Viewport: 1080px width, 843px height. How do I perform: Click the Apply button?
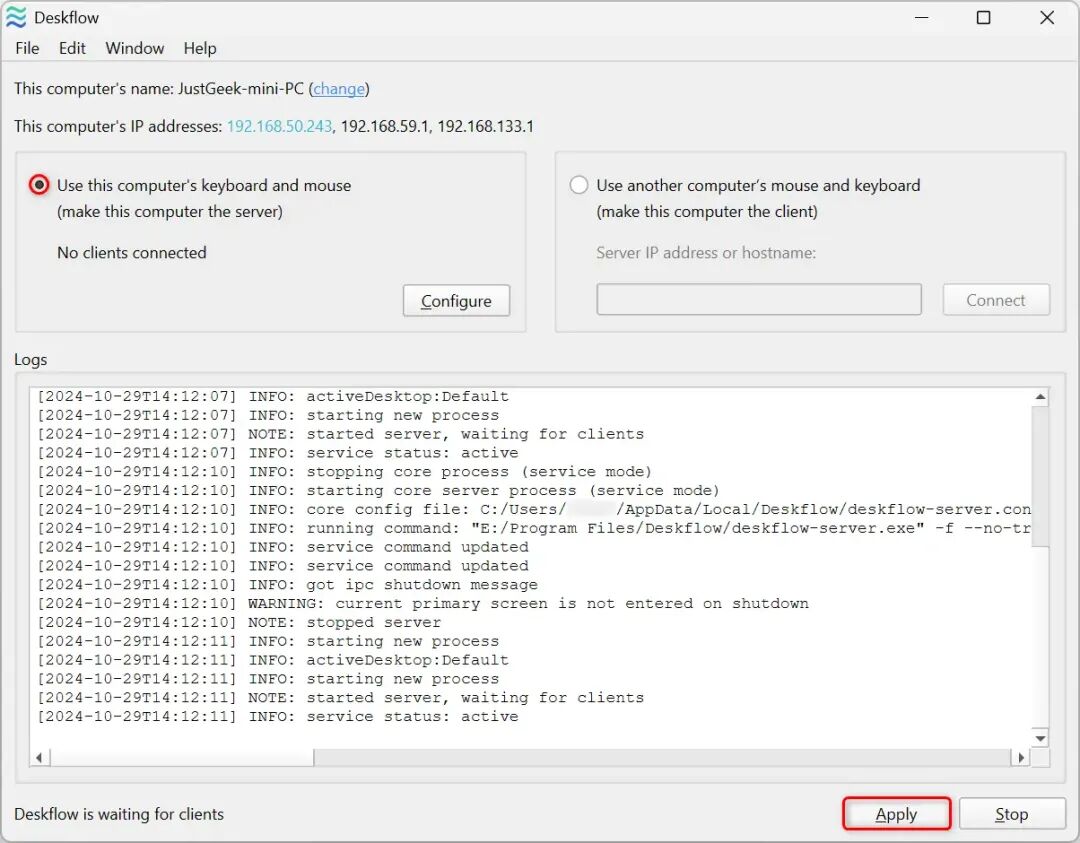click(x=896, y=814)
